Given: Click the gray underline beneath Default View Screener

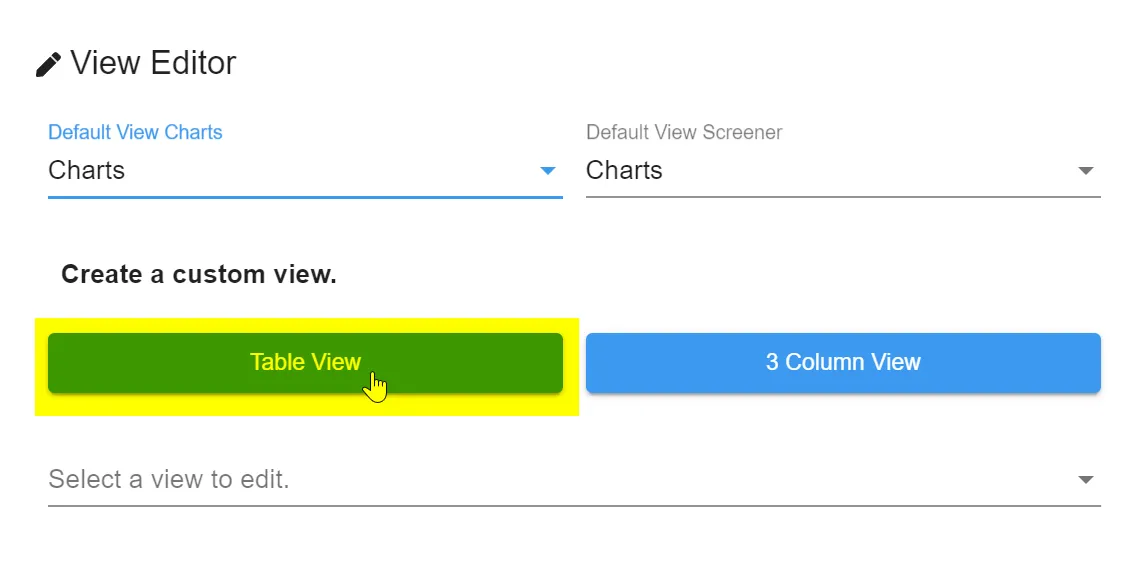Looking at the screenshot, I should pos(842,197).
